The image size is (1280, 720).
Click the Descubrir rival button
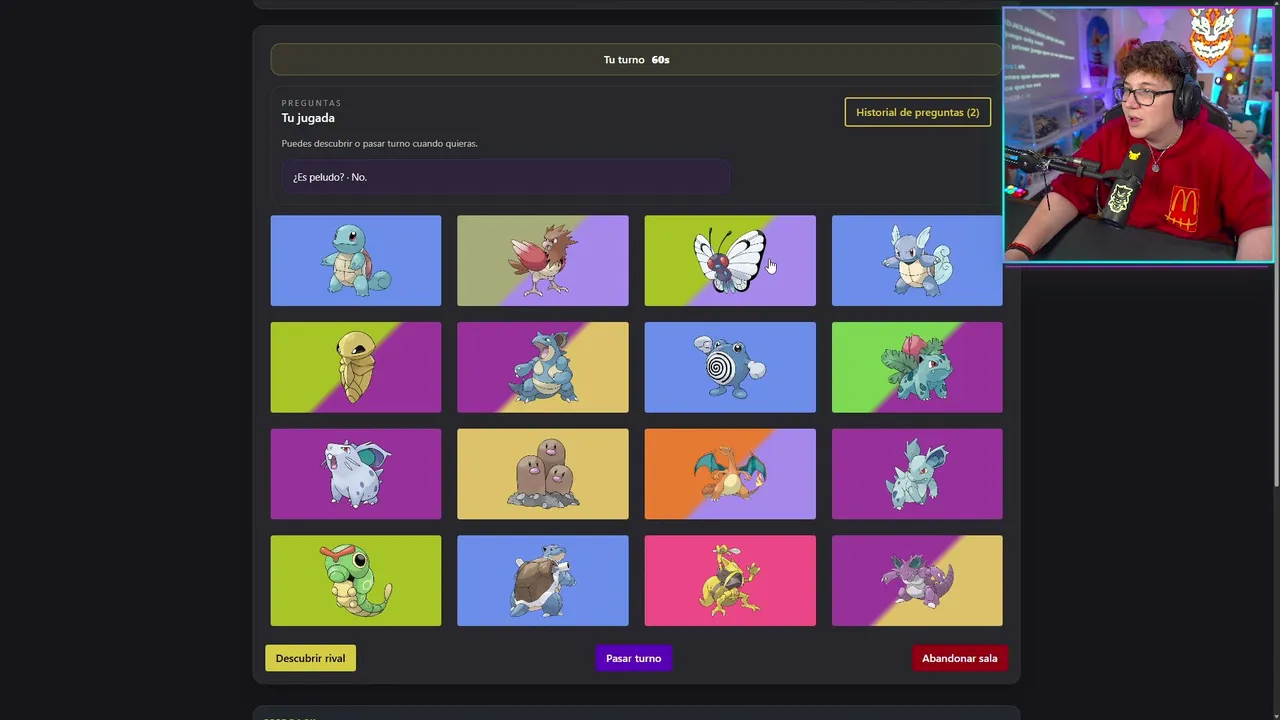pyautogui.click(x=310, y=658)
